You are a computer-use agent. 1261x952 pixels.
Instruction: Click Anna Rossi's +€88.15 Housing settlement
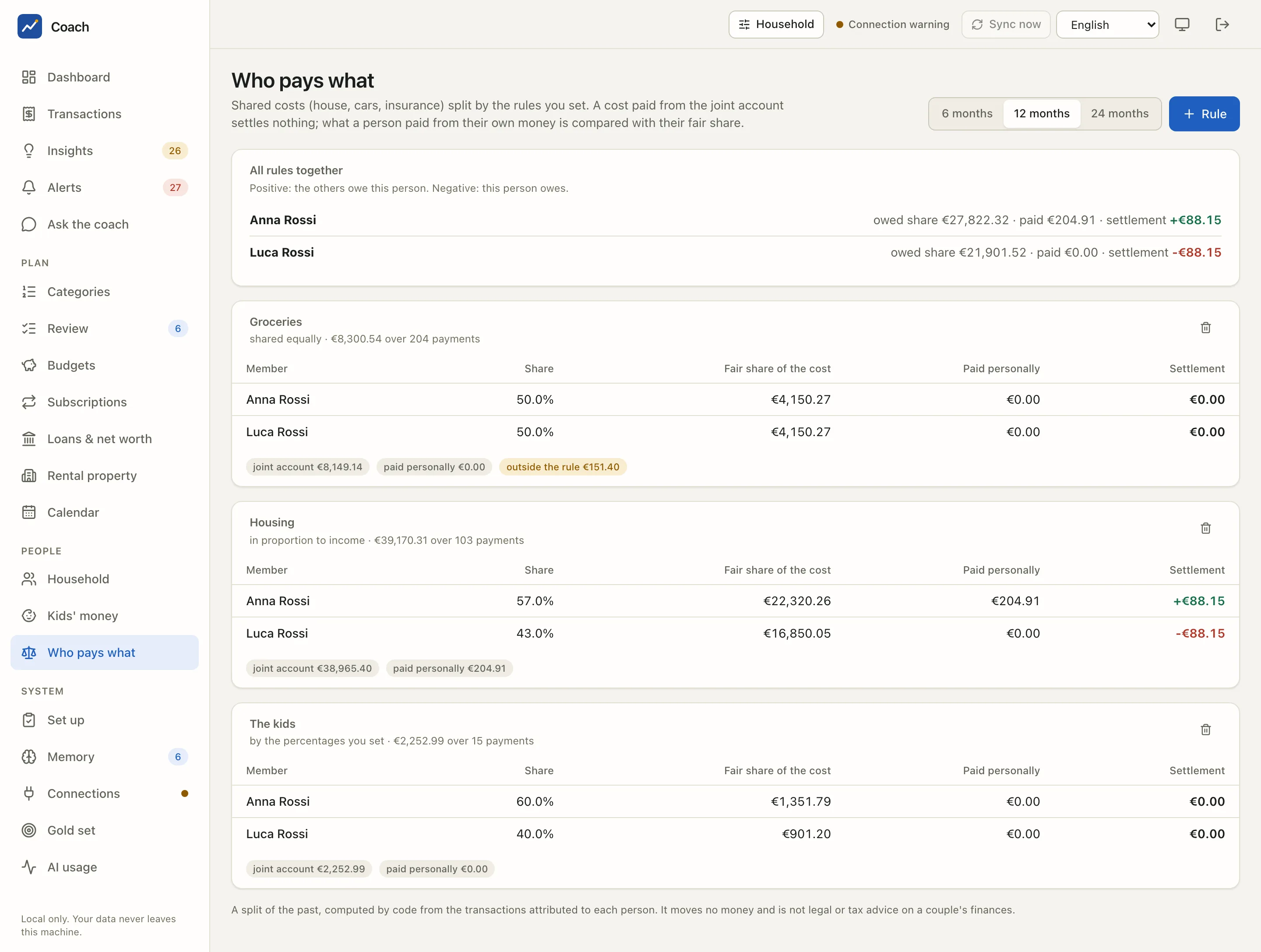pyautogui.click(x=1198, y=601)
